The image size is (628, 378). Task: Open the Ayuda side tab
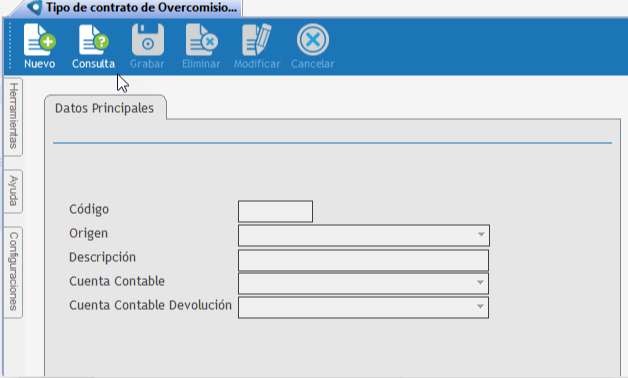click(13, 191)
